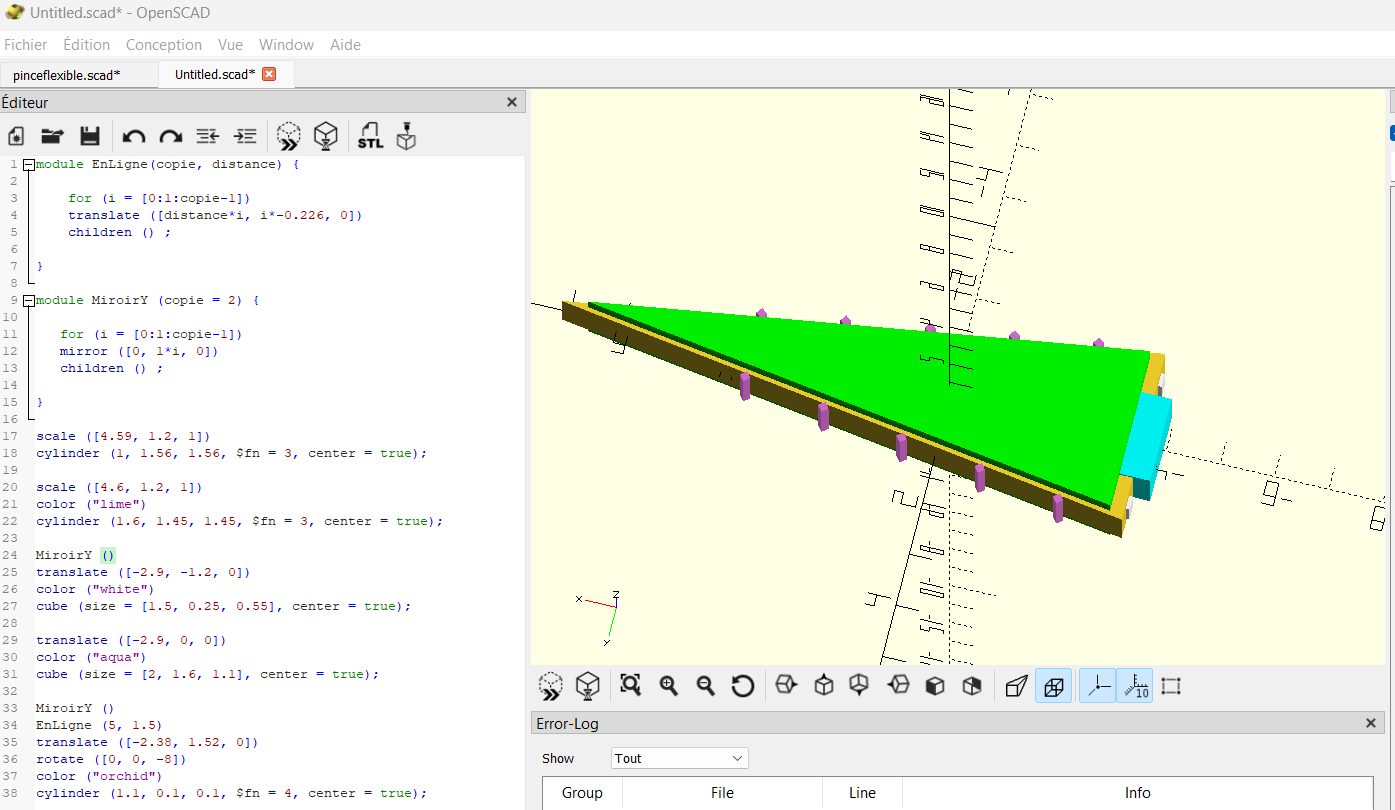
Task: Open the Conception menu
Action: pos(164,45)
